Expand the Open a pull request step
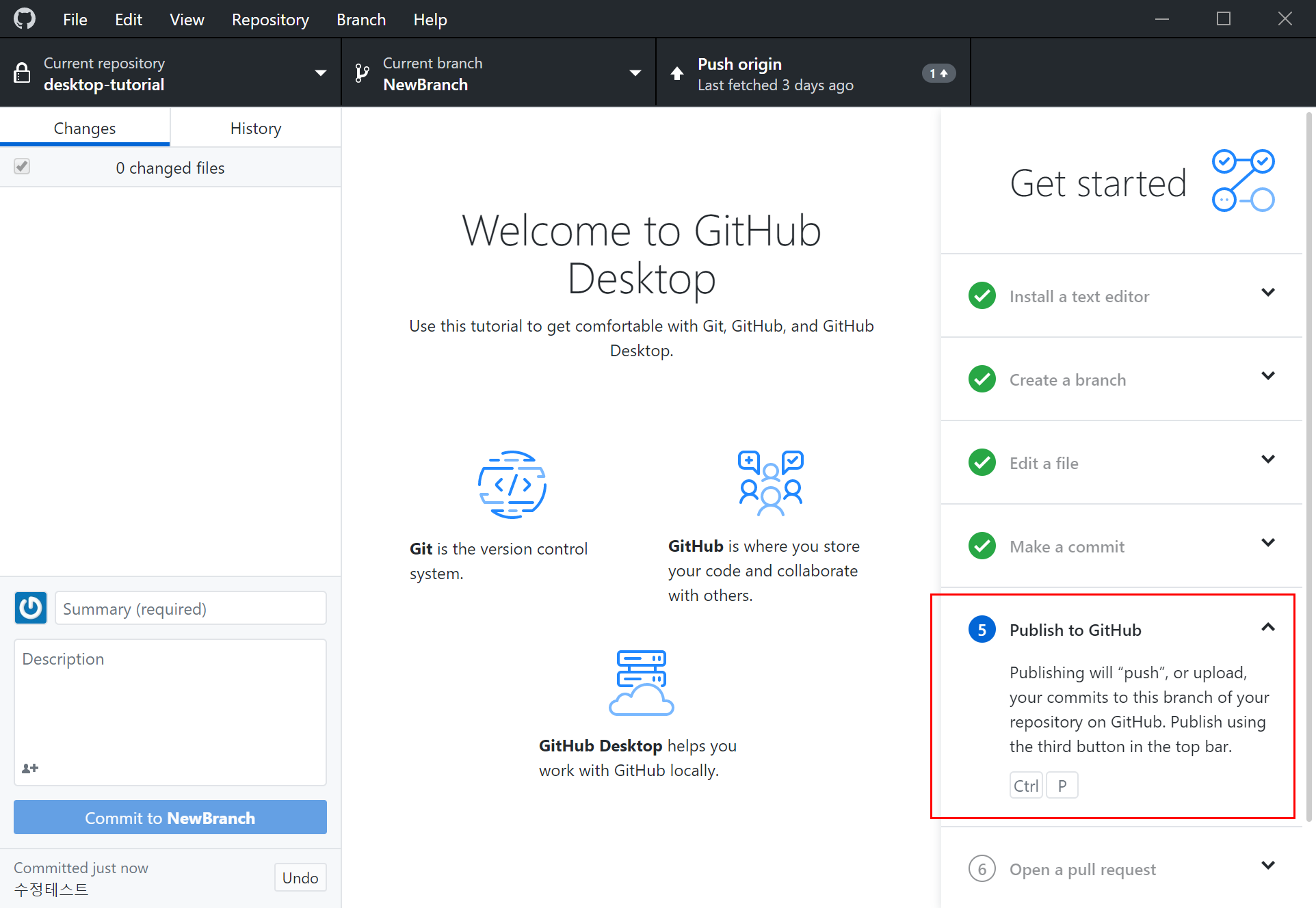The image size is (1316, 908). [x=1268, y=866]
